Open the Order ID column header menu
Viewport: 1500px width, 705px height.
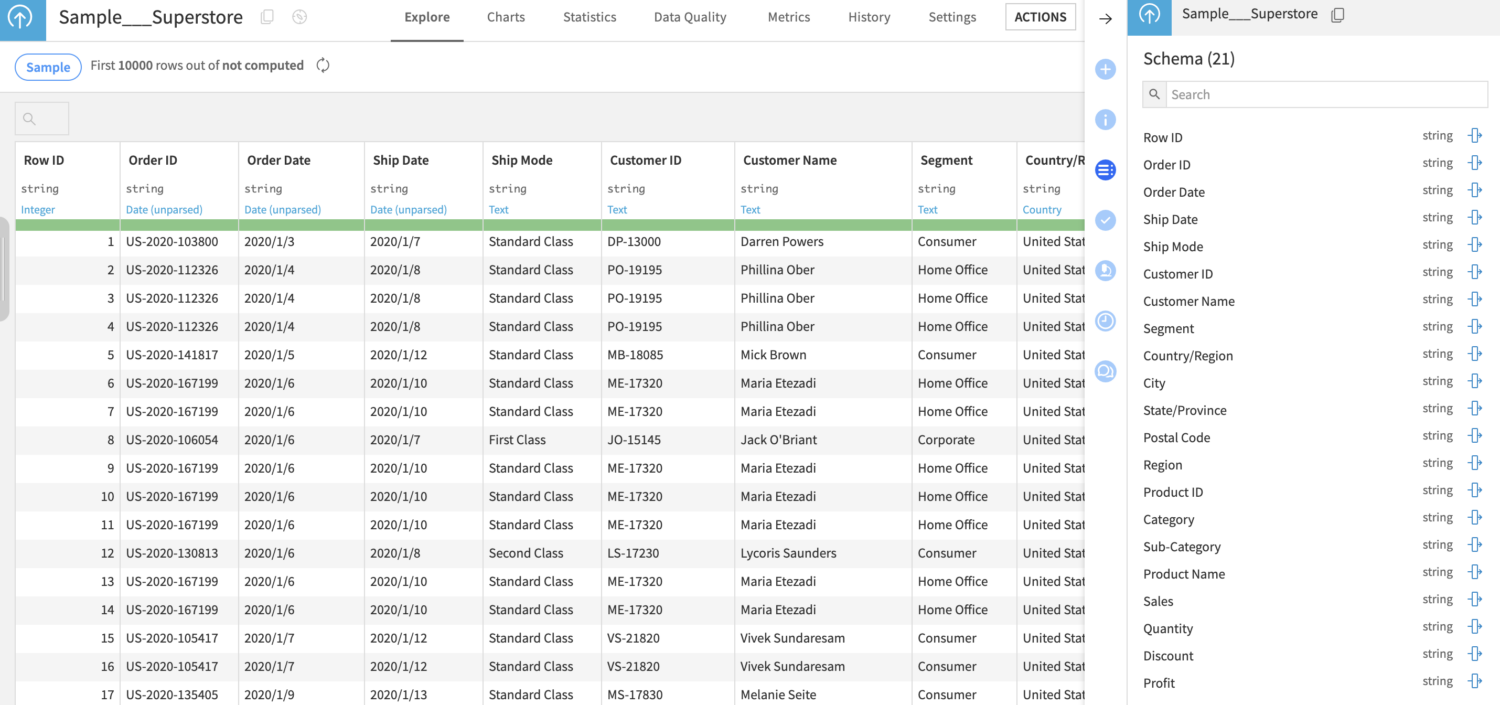point(153,160)
